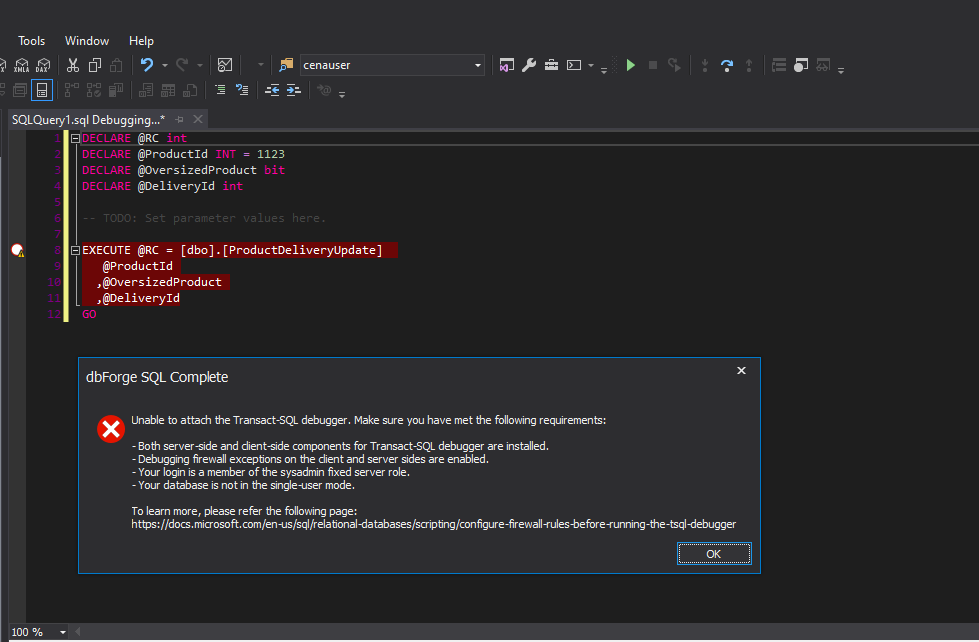Viewport: 979px width, 642px height.
Task: Click the Undo arrow icon
Action: coord(147,65)
